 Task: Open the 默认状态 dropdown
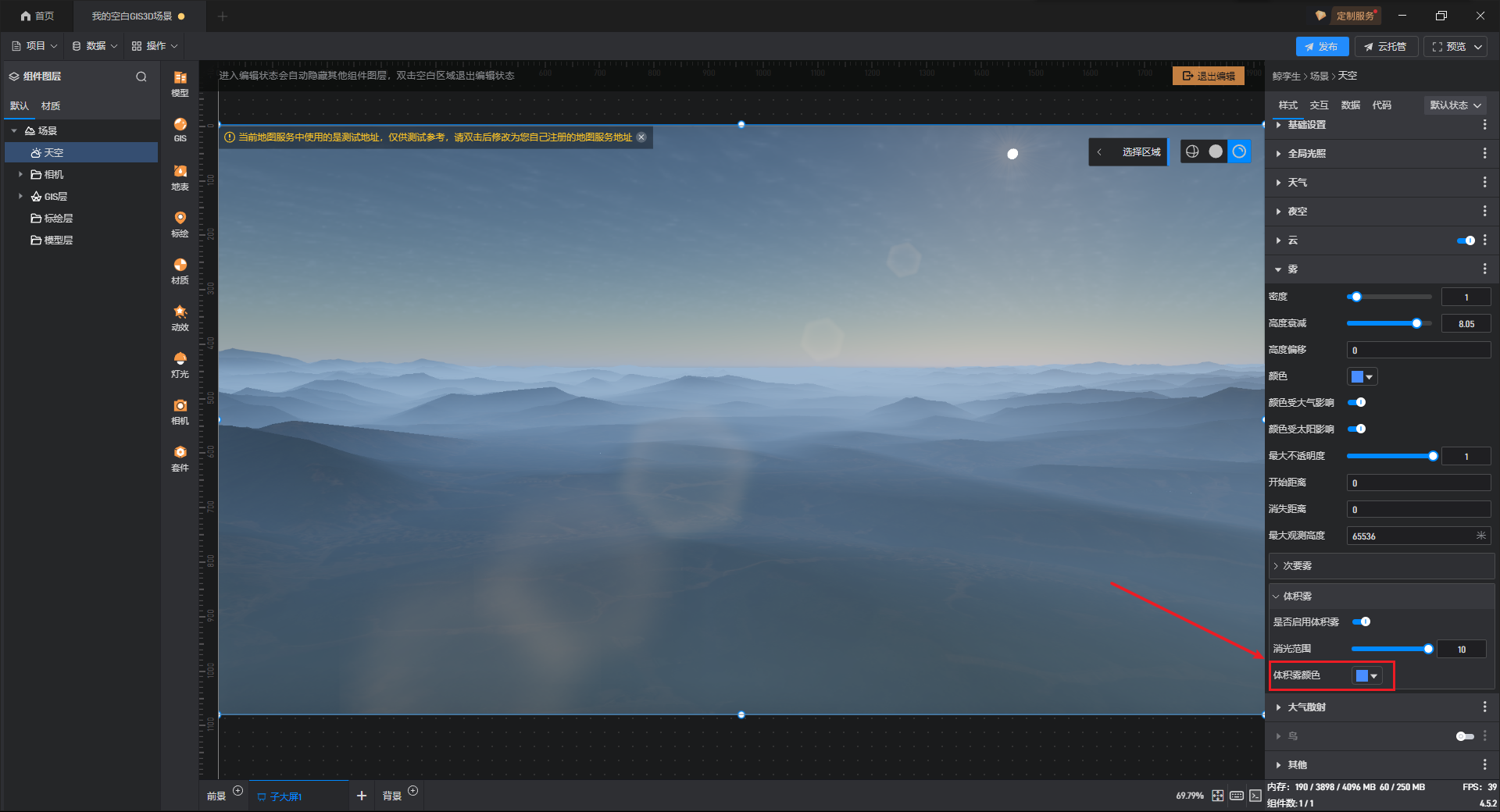coord(1455,105)
